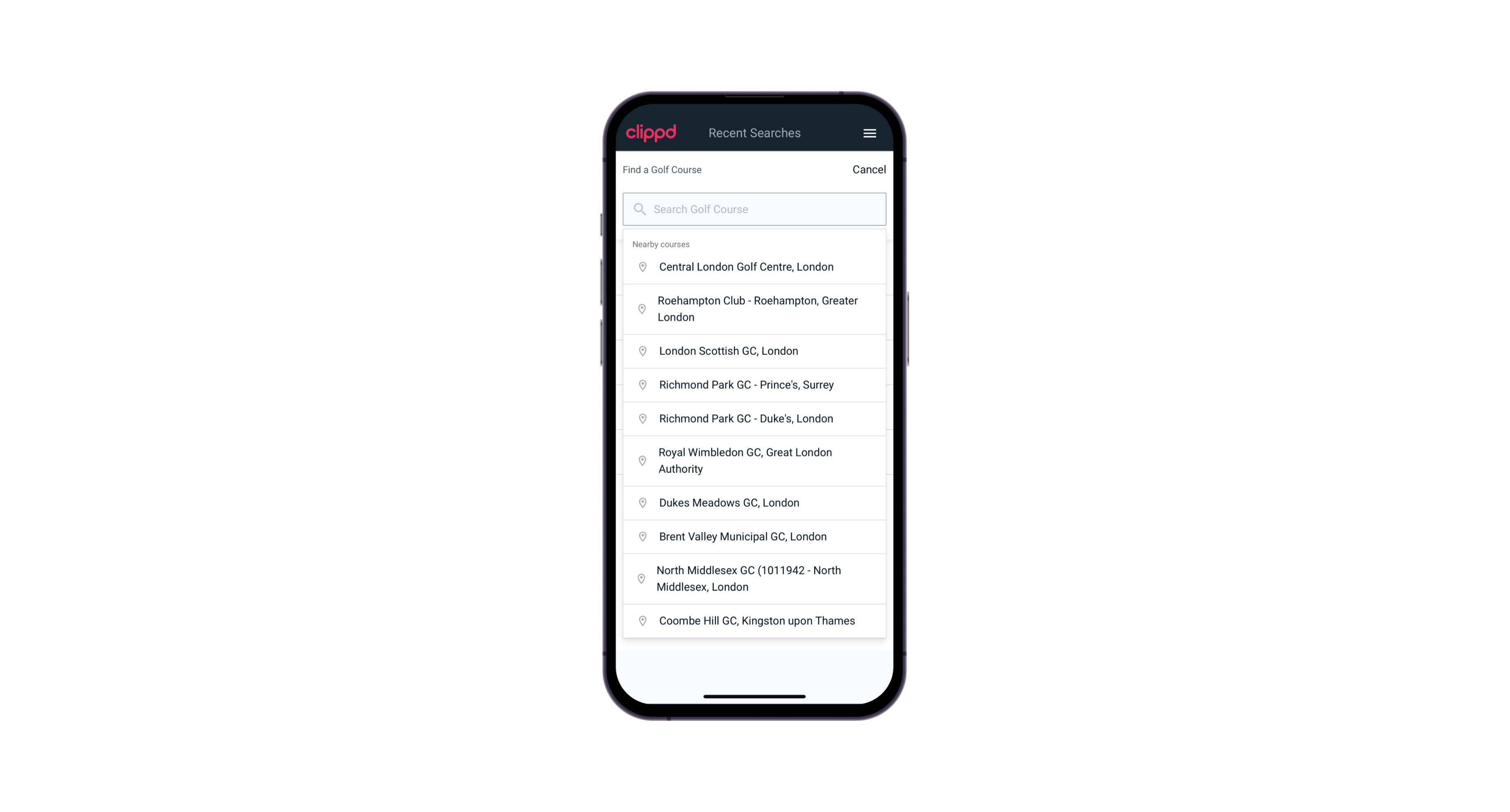1510x812 pixels.
Task: Click the Search Golf Course input field
Action: (755, 208)
